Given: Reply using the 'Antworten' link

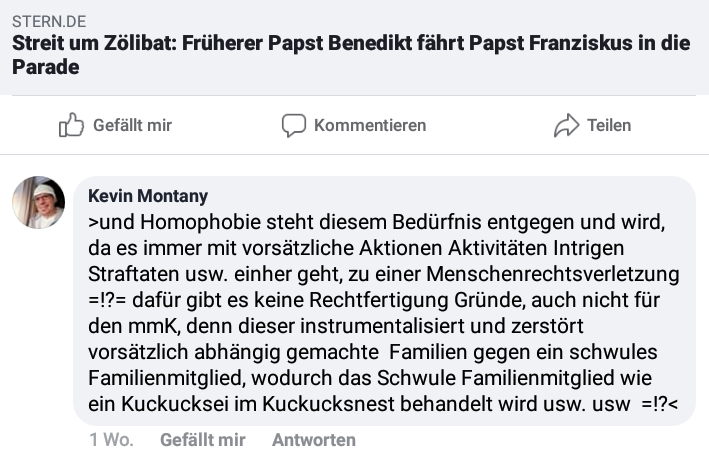Looking at the screenshot, I should (x=314, y=440).
